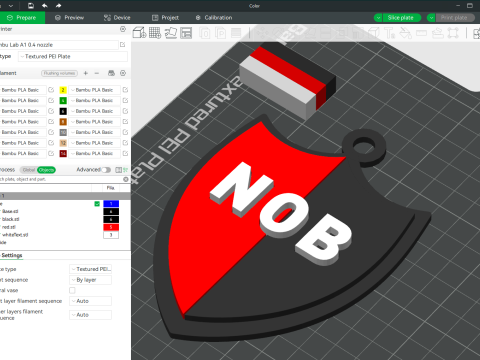This screenshot has width=480, height=360.
Task: Click the Save project icon in title bar
Action: [x=31, y=6]
